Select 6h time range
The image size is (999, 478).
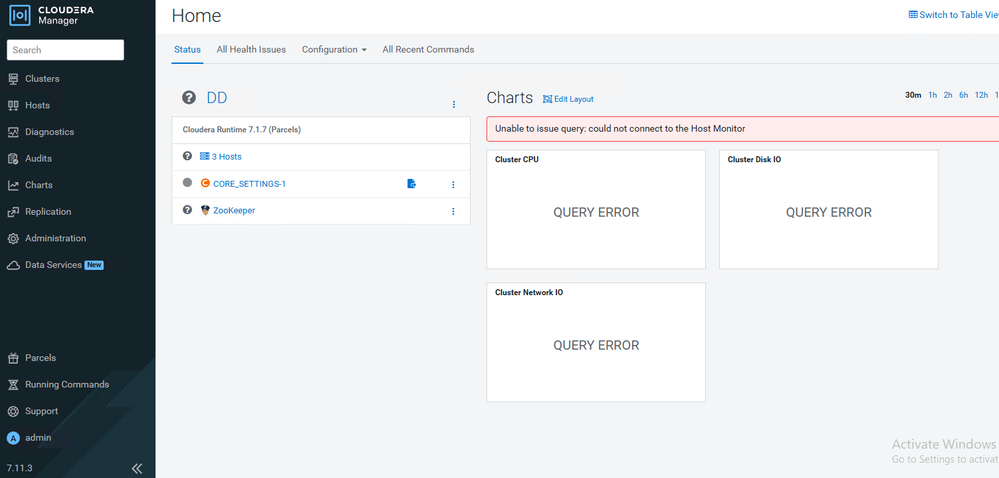pos(963,95)
